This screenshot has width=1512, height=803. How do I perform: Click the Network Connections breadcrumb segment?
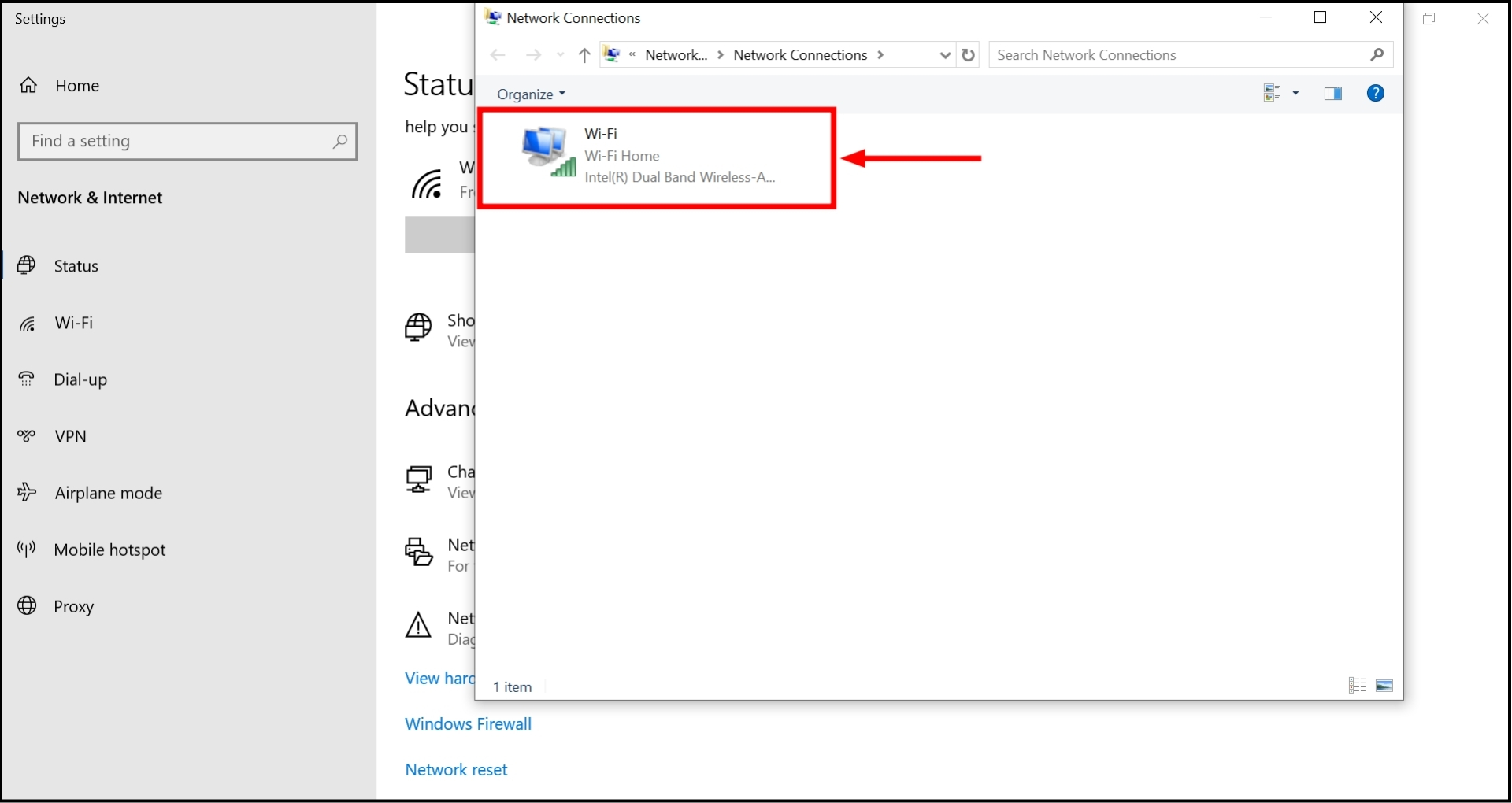pyautogui.click(x=800, y=55)
